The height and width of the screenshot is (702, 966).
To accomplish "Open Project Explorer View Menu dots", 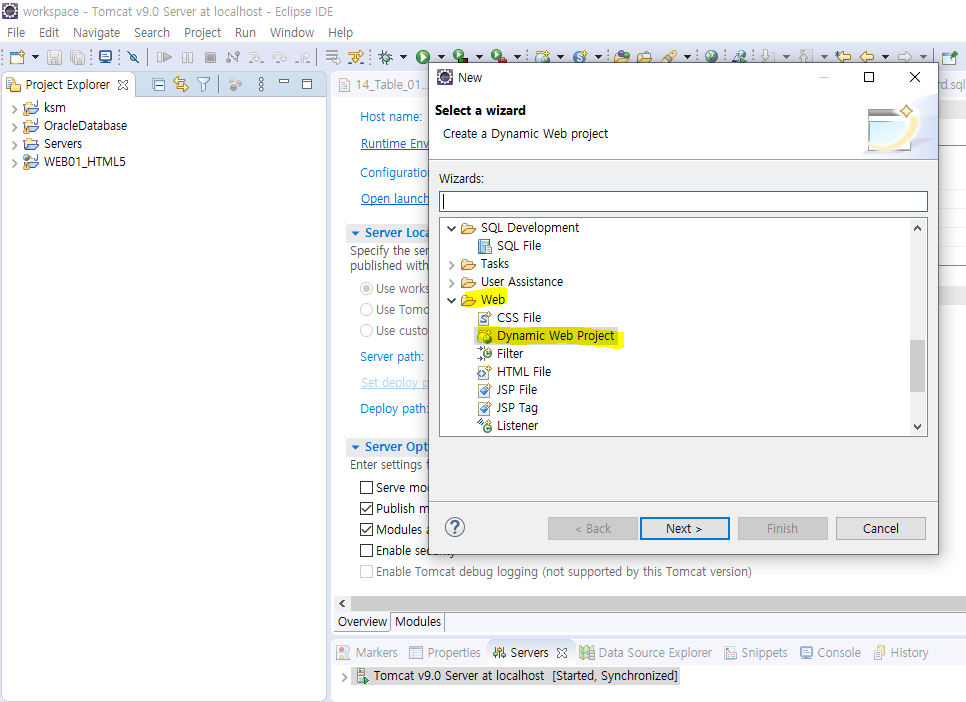I will pos(261,84).
